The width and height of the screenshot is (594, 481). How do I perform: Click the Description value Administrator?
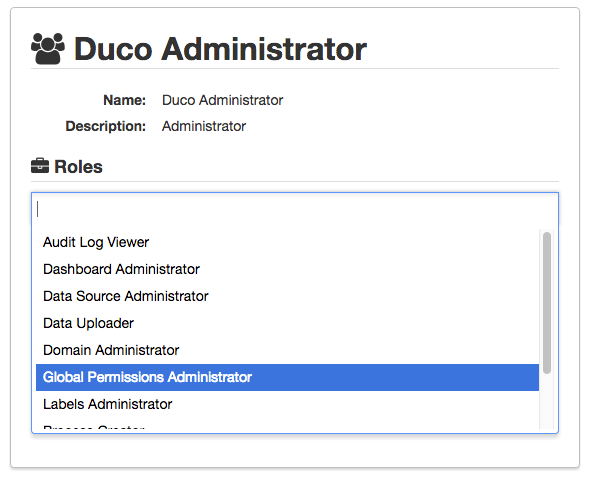tap(204, 126)
